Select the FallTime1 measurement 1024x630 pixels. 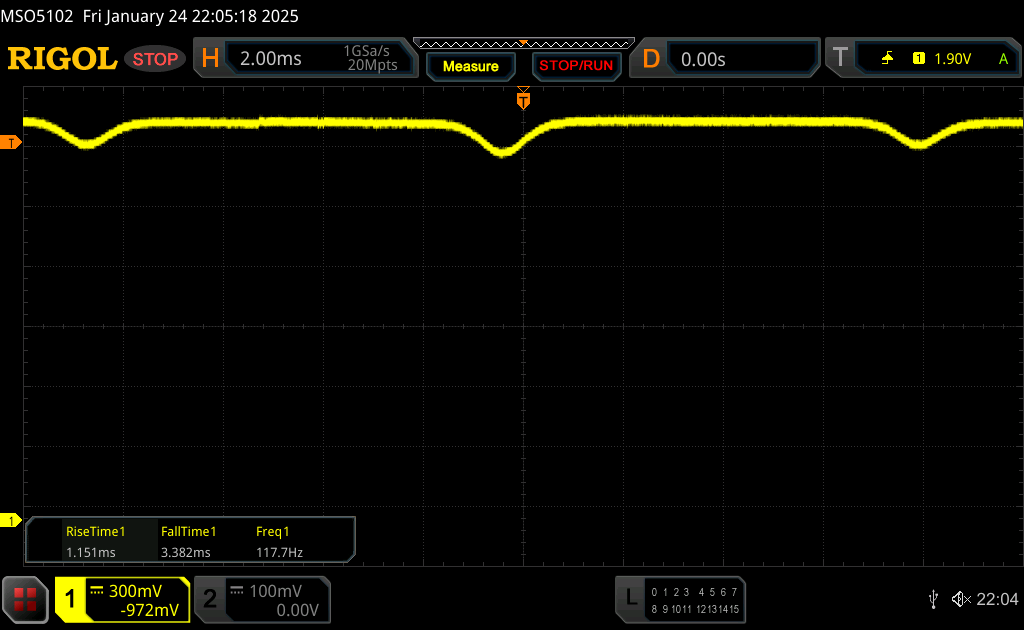pos(189,531)
